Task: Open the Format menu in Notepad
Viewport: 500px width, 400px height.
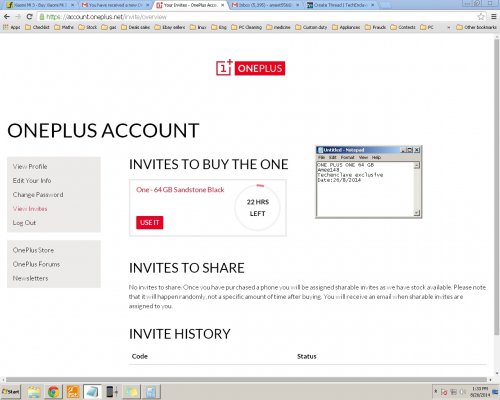Action: pyautogui.click(x=347, y=157)
